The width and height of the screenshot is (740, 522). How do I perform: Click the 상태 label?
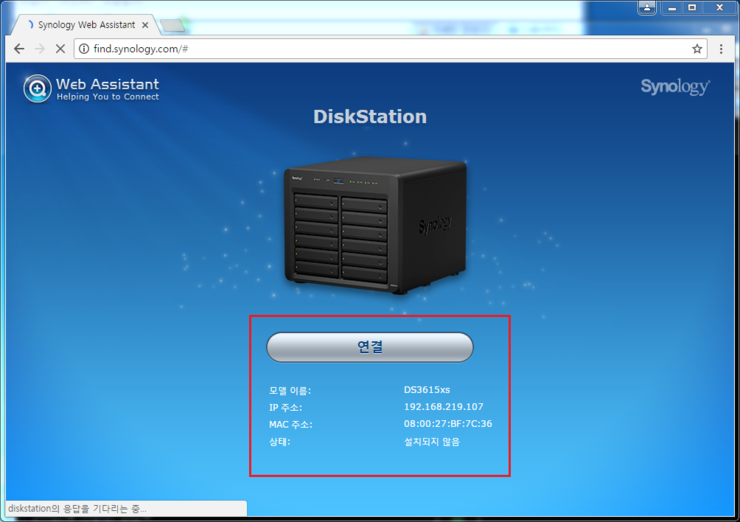pyautogui.click(x=279, y=442)
